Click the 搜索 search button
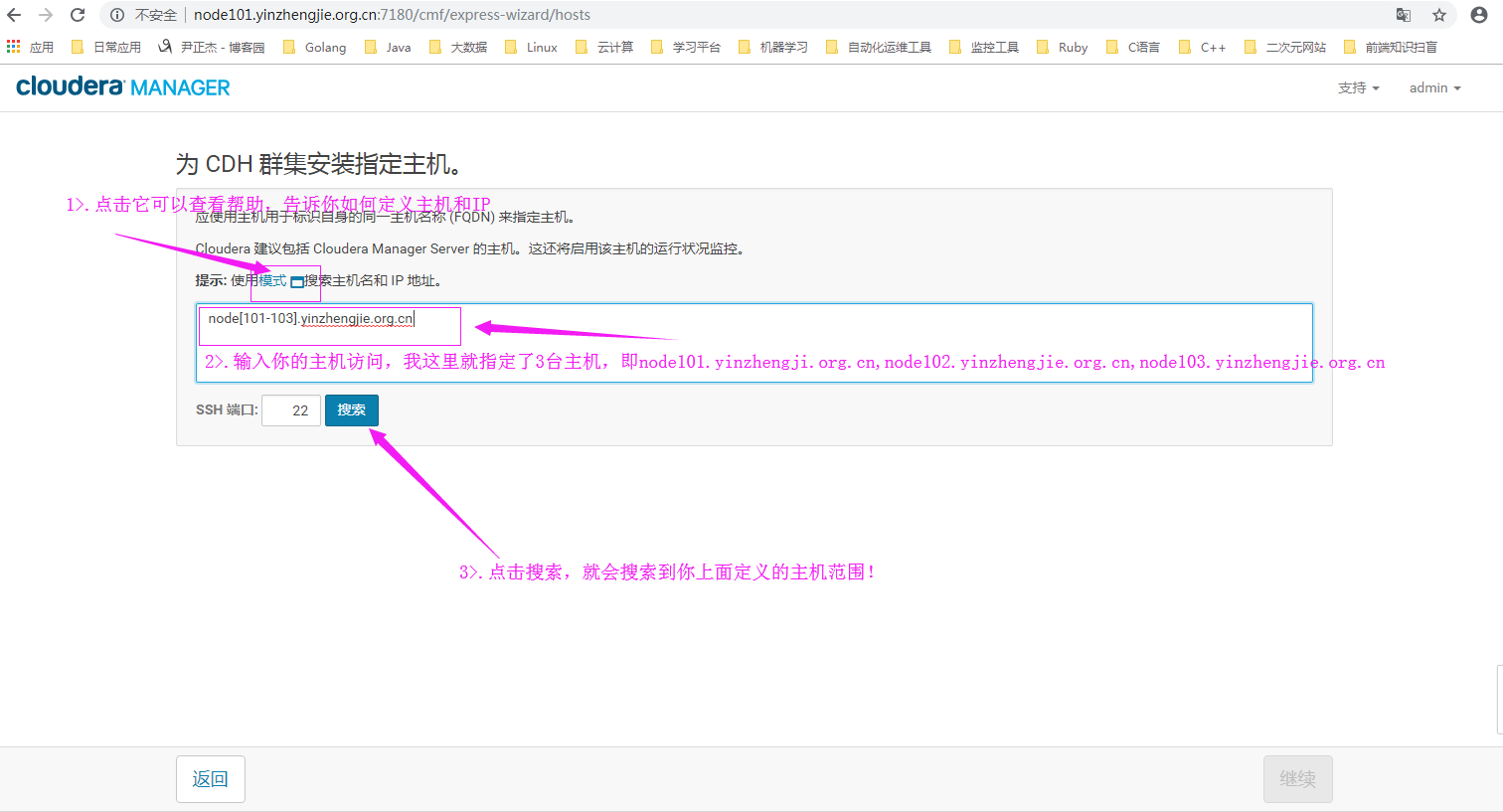1503x812 pixels. [x=352, y=410]
